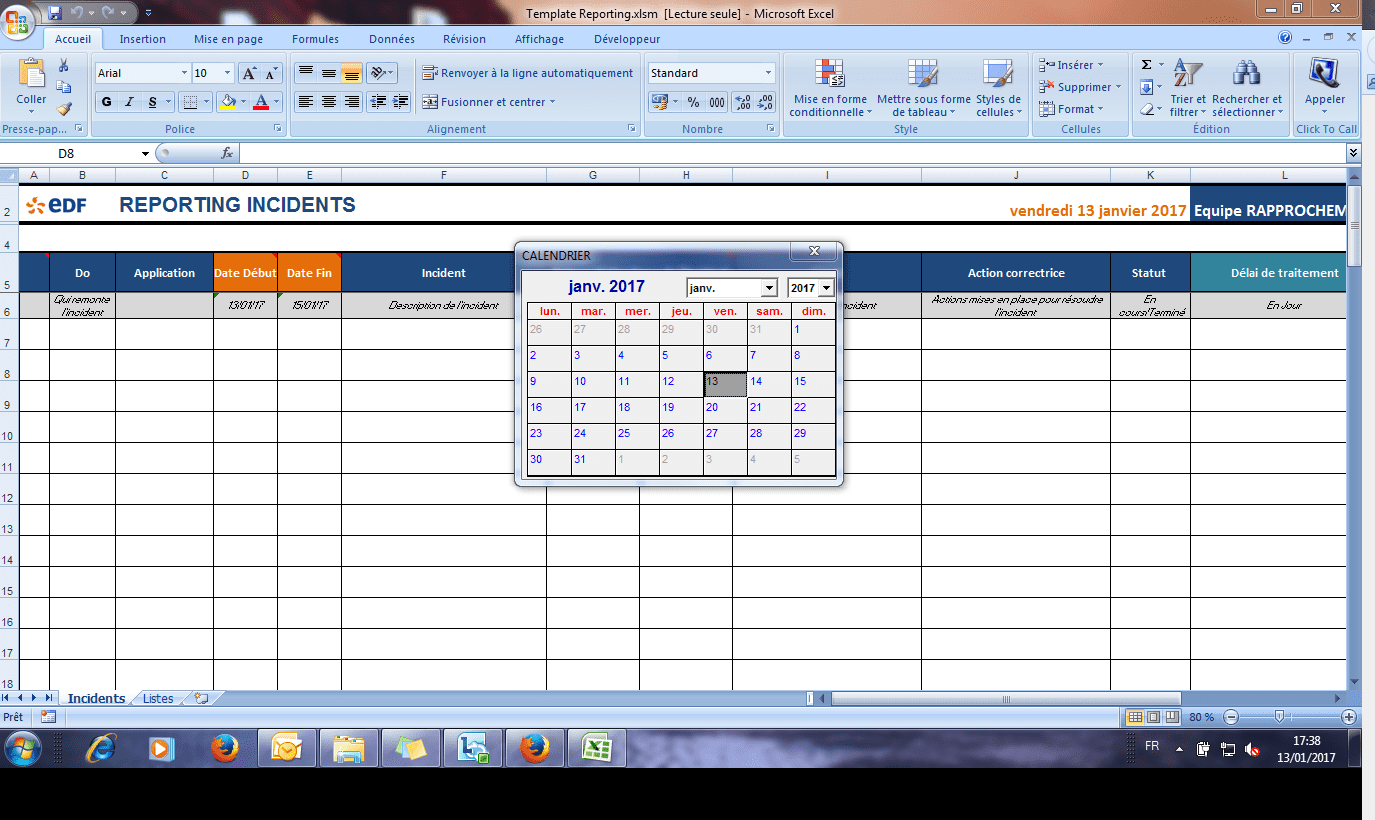
Task: Switch to the Formules tab
Action: [315, 39]
